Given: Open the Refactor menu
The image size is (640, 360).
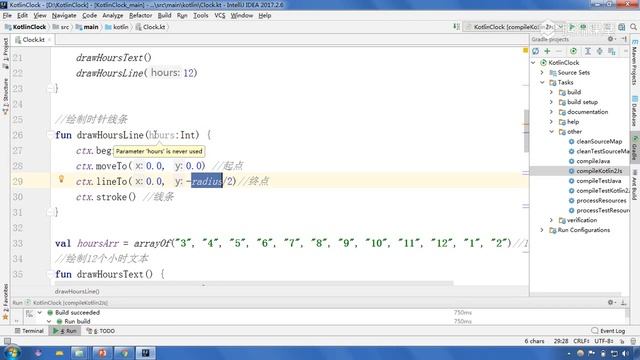Looking at the screenshot, I should click(x=140, y=16).
